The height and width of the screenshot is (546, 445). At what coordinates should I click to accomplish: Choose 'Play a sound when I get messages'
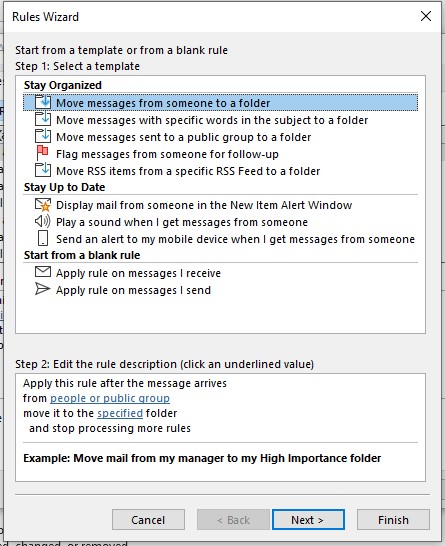182,222
